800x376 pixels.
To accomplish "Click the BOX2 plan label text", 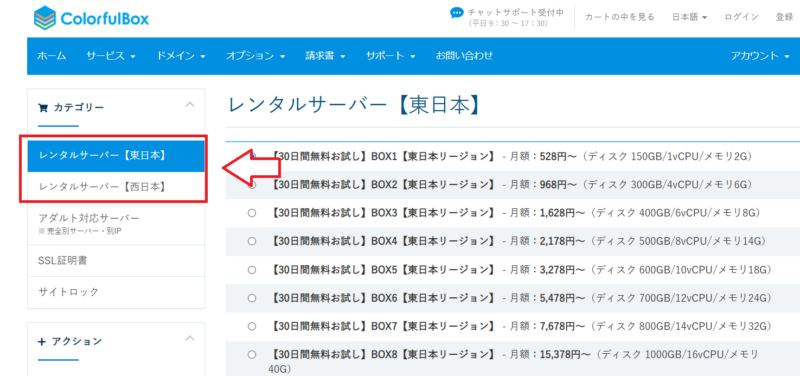I will (382, 184).
